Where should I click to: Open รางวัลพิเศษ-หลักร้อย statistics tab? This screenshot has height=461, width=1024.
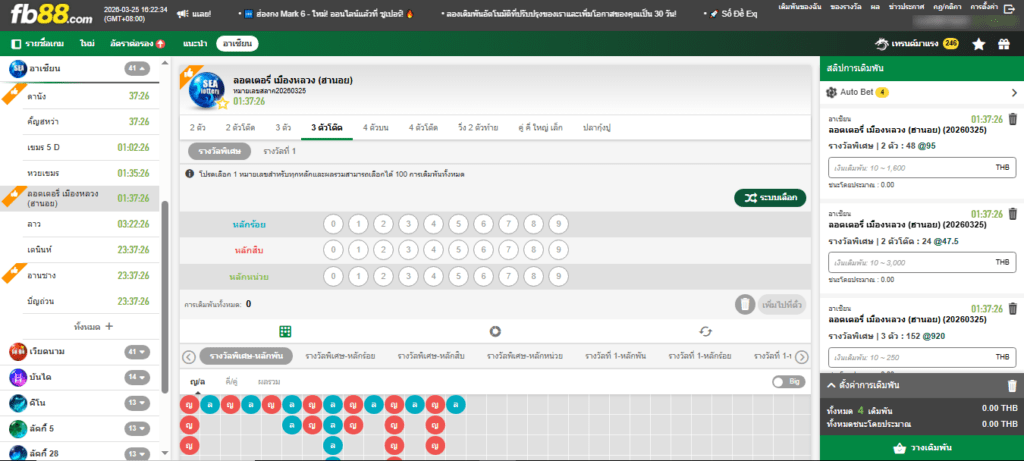tap(340, 356)
